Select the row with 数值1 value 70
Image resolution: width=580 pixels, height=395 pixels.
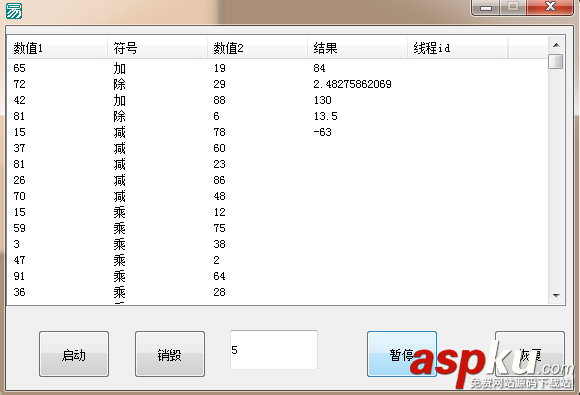tap(277, 196)
